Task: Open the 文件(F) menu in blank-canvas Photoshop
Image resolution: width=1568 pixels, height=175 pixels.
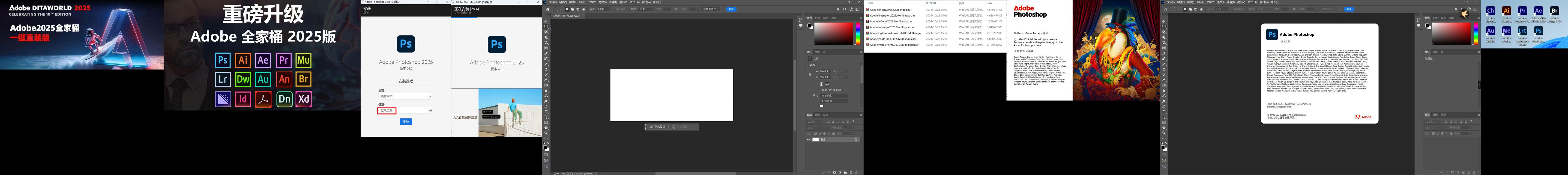Action: [553, 2]
